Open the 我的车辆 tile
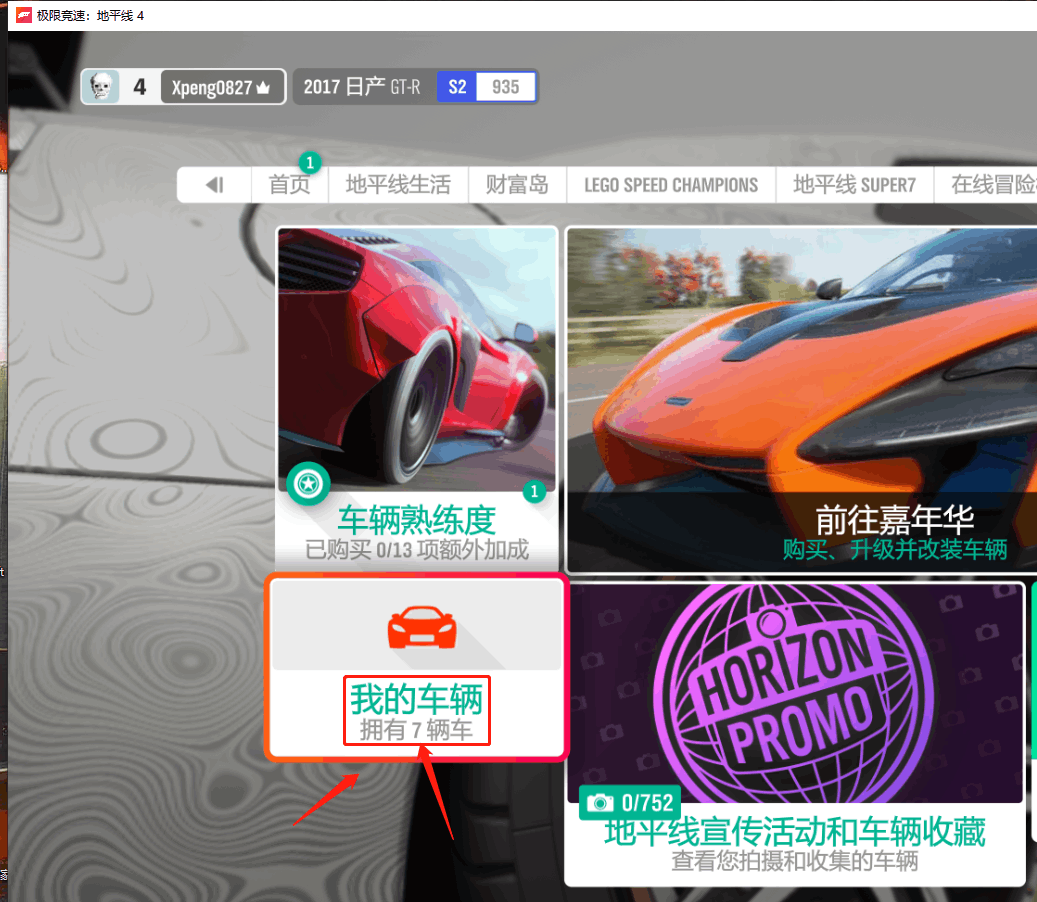Image resolution: width=1037 pixels, height=902 pixels. click(417, 668)
